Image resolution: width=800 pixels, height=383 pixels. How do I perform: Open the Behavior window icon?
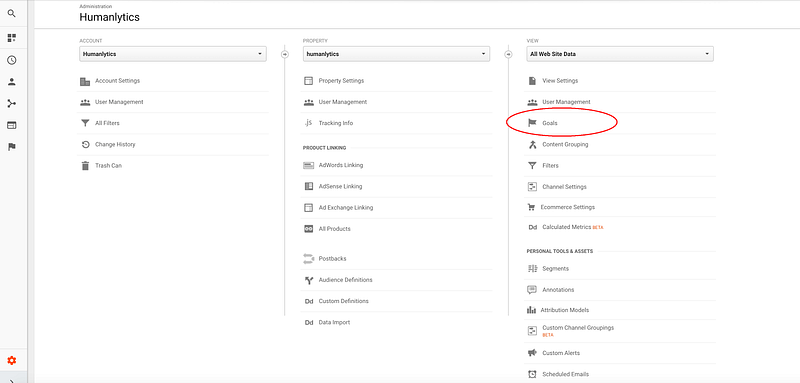coord(12,125)
